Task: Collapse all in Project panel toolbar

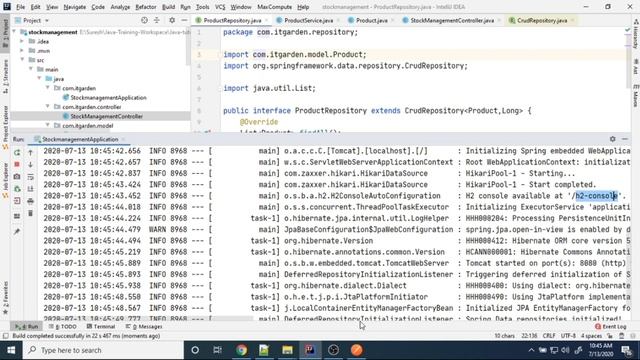Action: click(157, 20)
